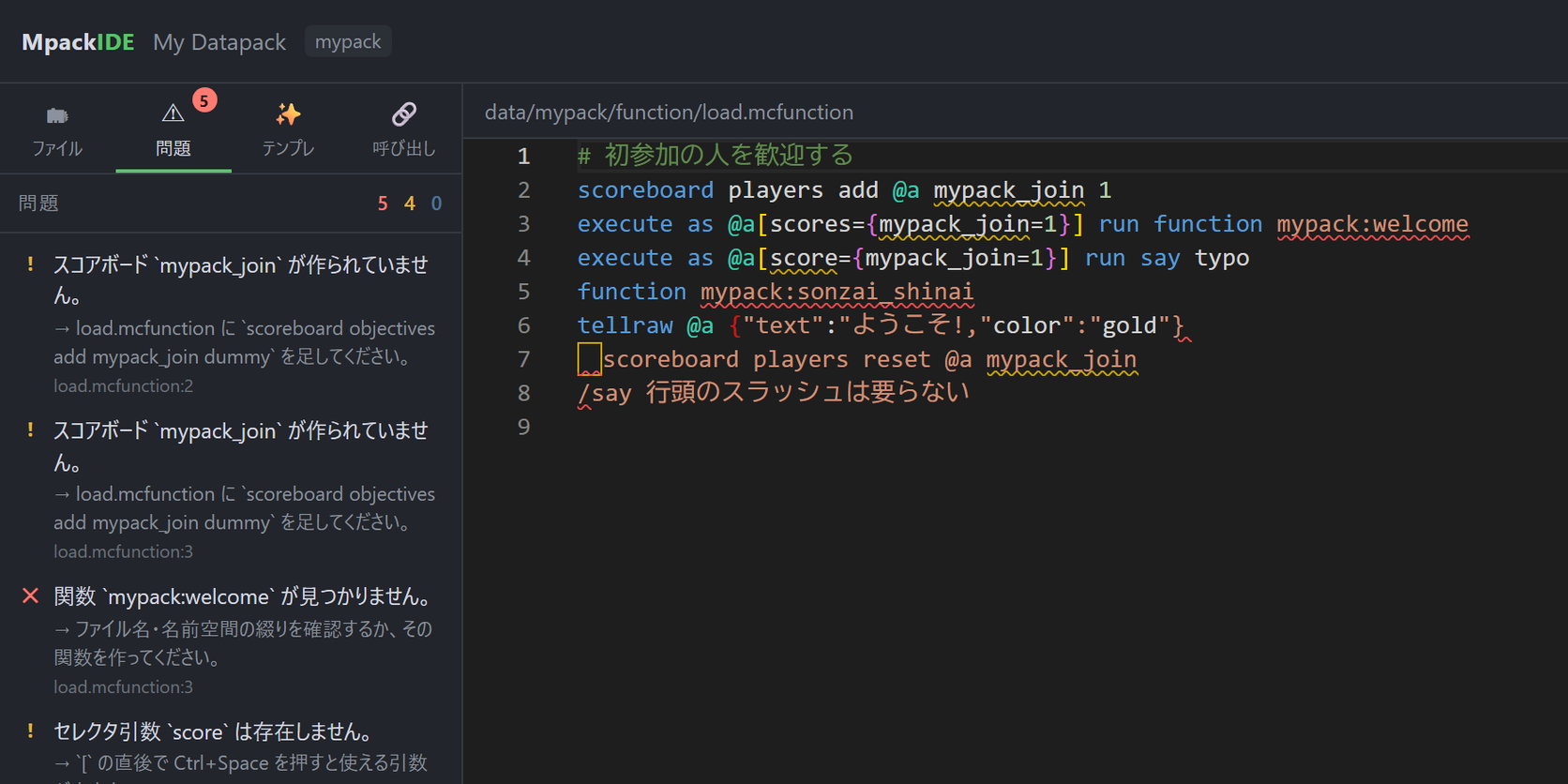Click the fix hint for the mypack:welcome error

click(x=243, y=643)
